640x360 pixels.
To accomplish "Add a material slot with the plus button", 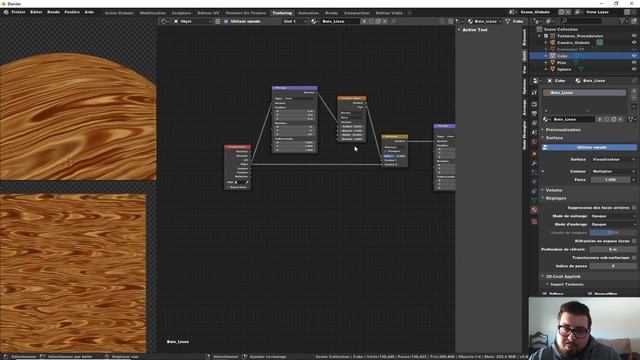I will pyautogui.click(x=634, y=91).
